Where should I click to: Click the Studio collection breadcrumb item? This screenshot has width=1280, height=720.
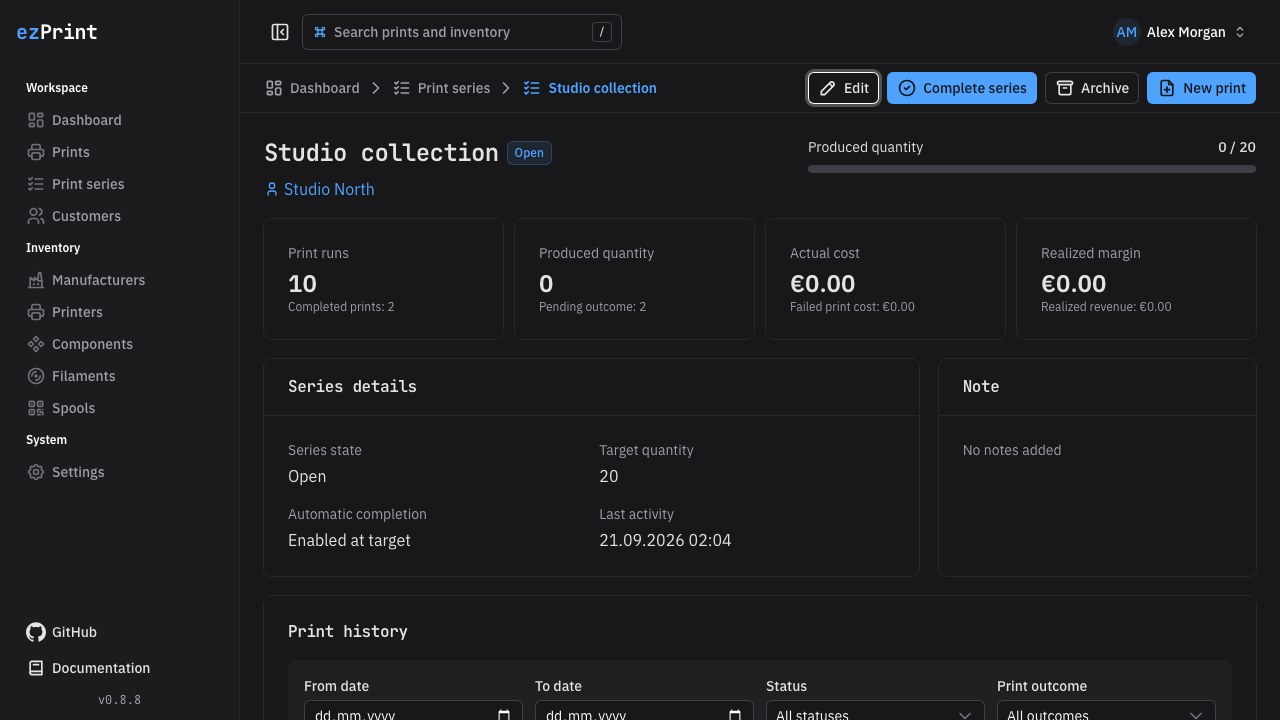point(590,88)
